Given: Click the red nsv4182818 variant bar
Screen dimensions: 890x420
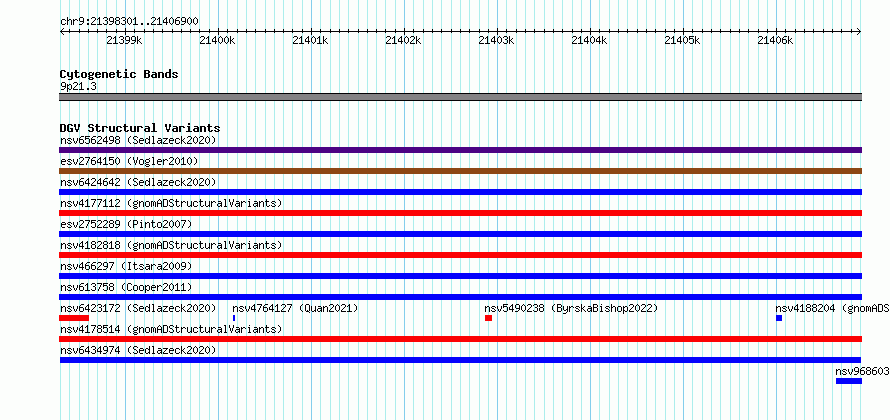Looking at the screenshot, I should point(460,255).
